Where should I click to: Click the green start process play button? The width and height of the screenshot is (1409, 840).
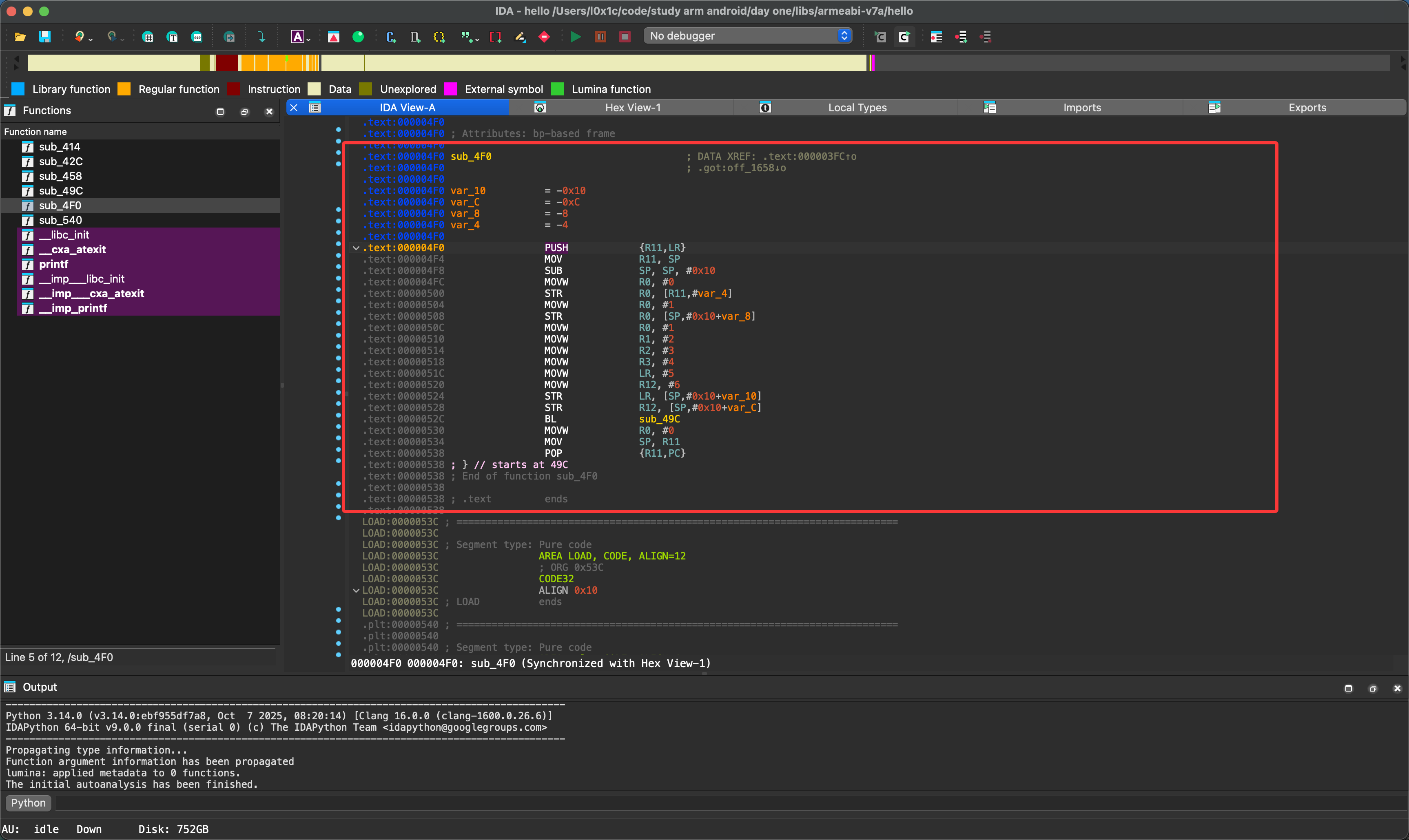[575, 37]
